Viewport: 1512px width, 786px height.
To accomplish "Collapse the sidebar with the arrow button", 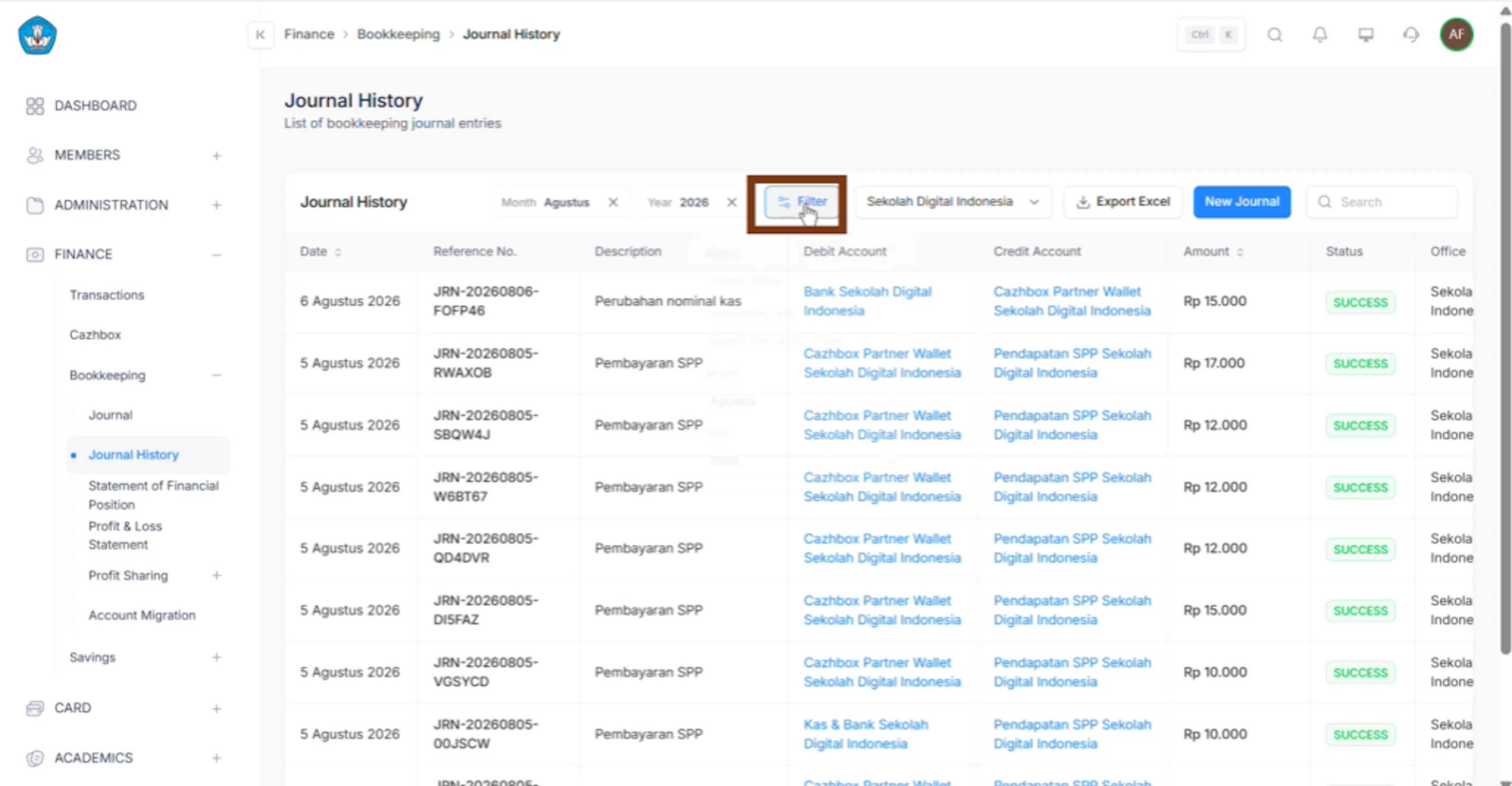I will (260, 35).
